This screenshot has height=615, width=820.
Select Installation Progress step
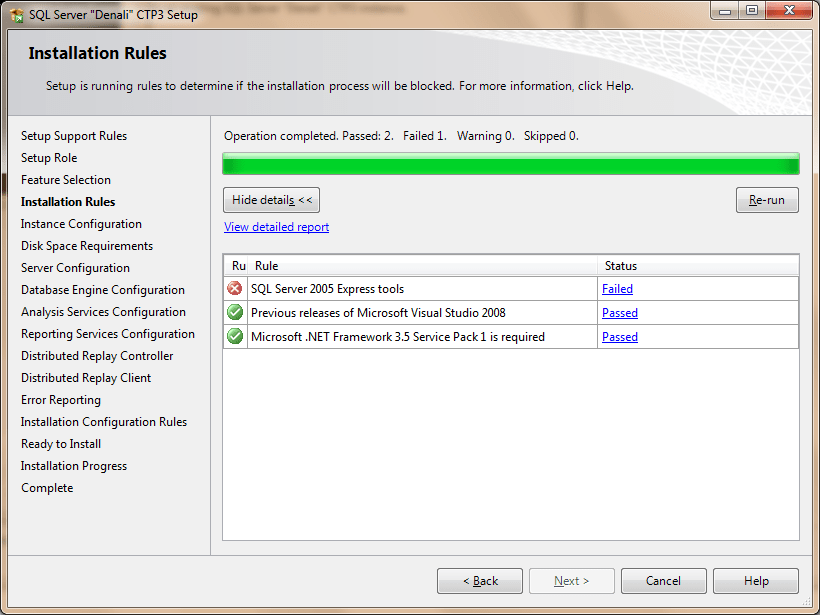(74, 465)
